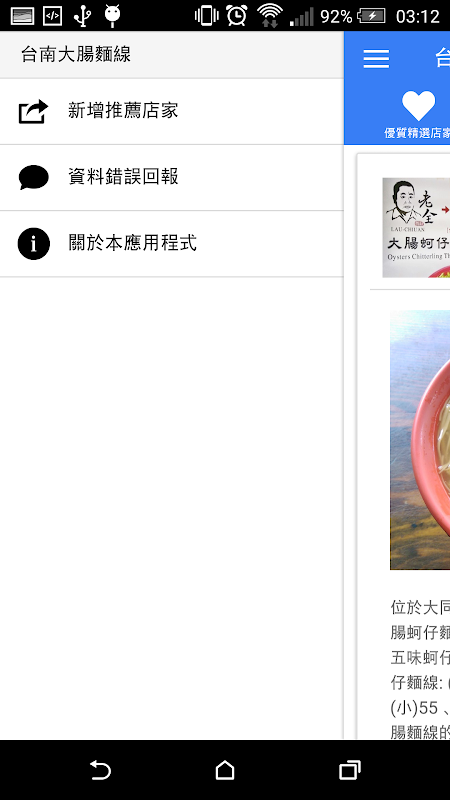Tap the recent apps navigation button
The width and height of the screenshot is (450, 800).
point(350,770)
